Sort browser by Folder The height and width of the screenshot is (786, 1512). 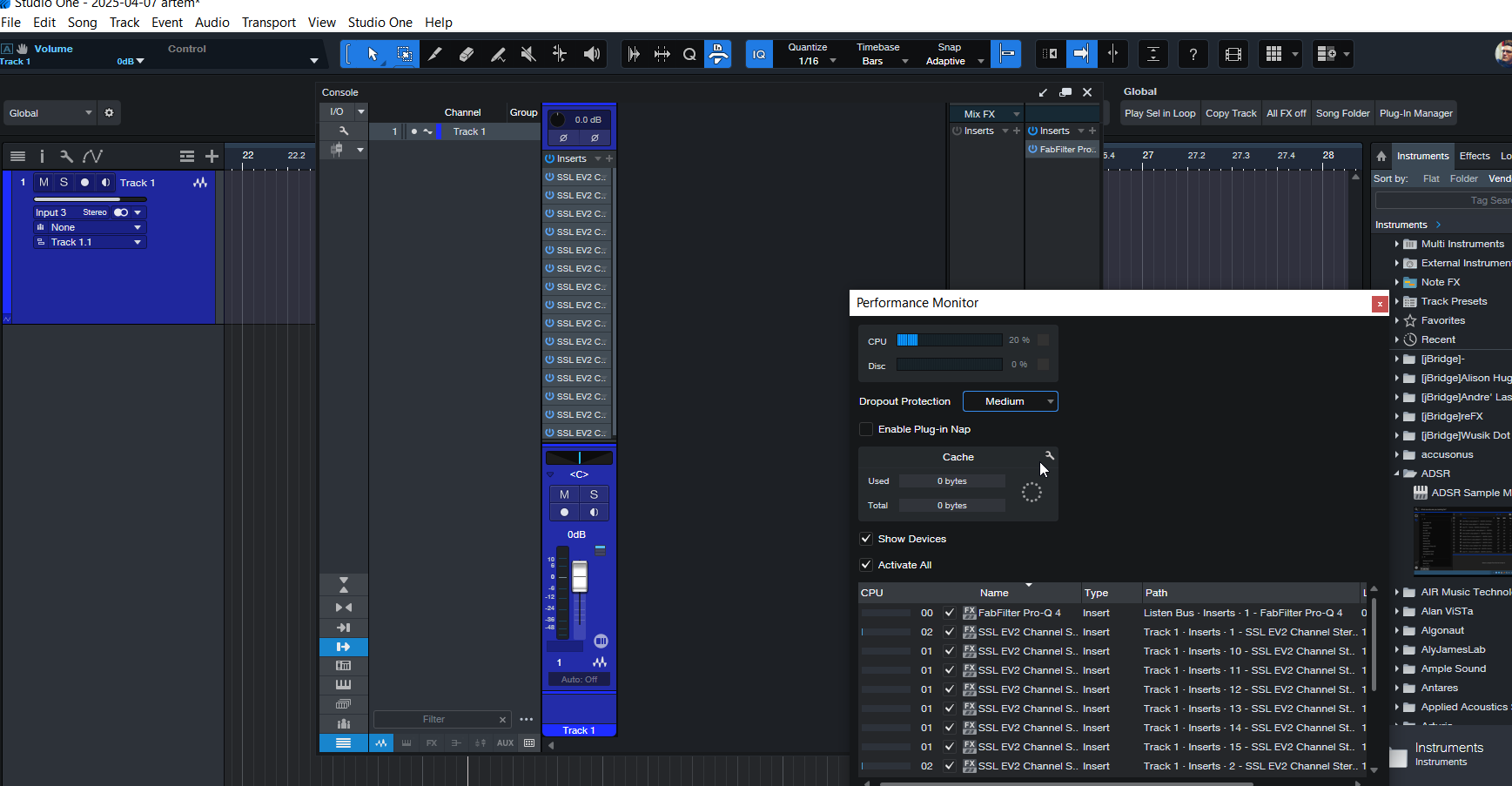tap(1463, 178)
